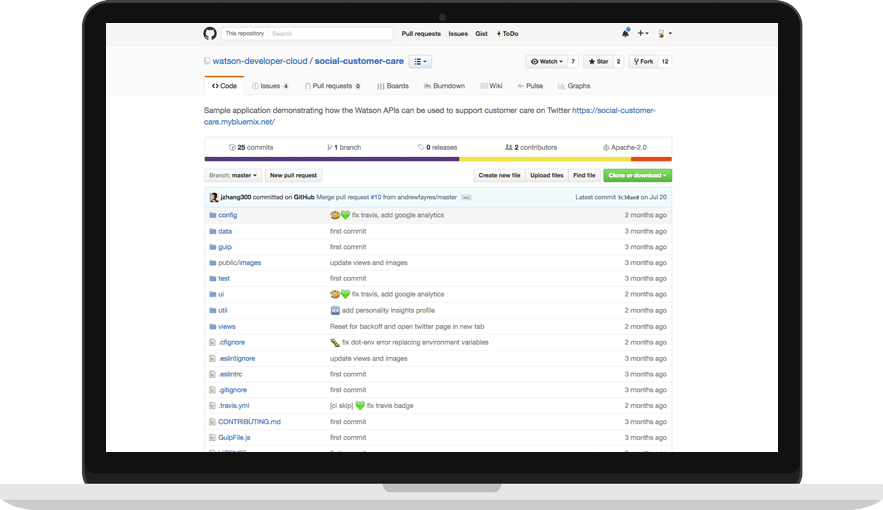Open the ui folder
Viewport: 883px width, 510px height.
pos(221,294)
